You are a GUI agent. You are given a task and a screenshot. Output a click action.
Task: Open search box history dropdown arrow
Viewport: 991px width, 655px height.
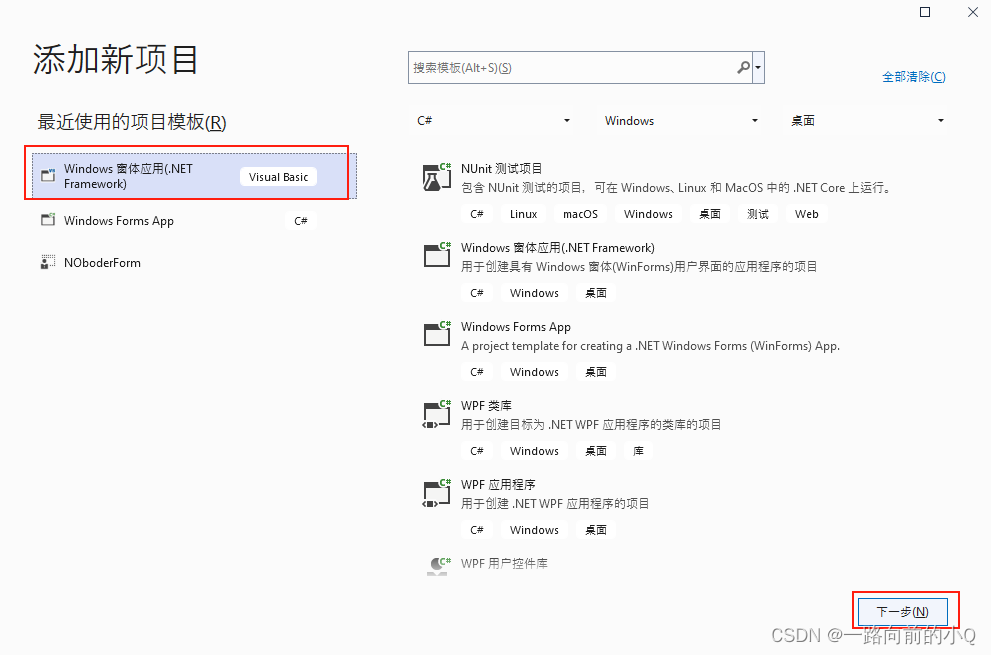758,67
